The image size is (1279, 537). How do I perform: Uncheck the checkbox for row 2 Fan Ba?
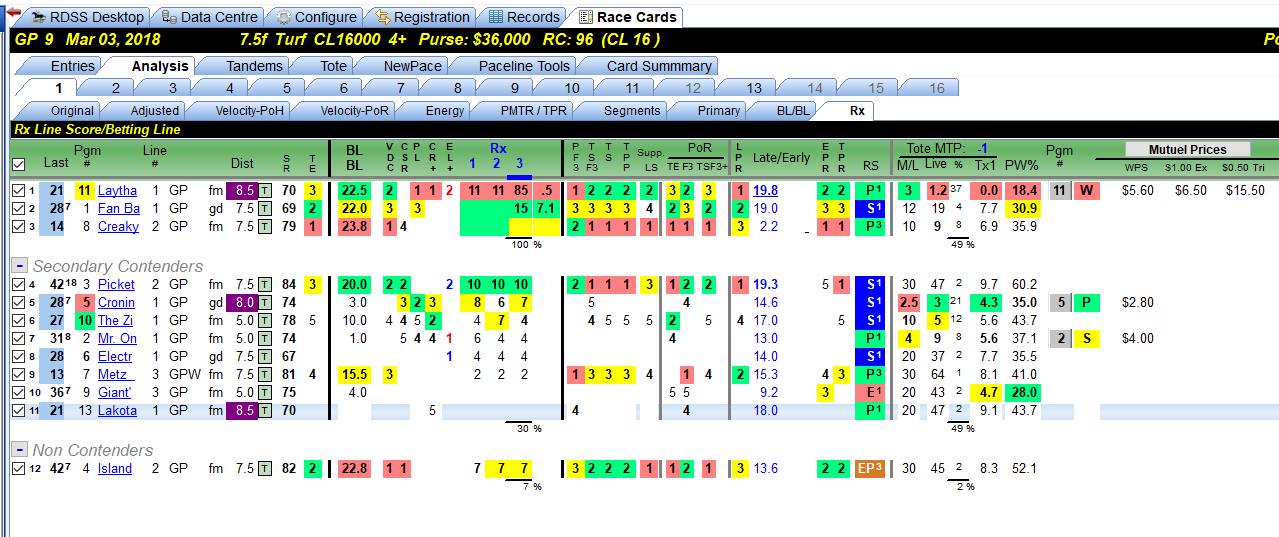pyautogui.click(x=18, y=208)
